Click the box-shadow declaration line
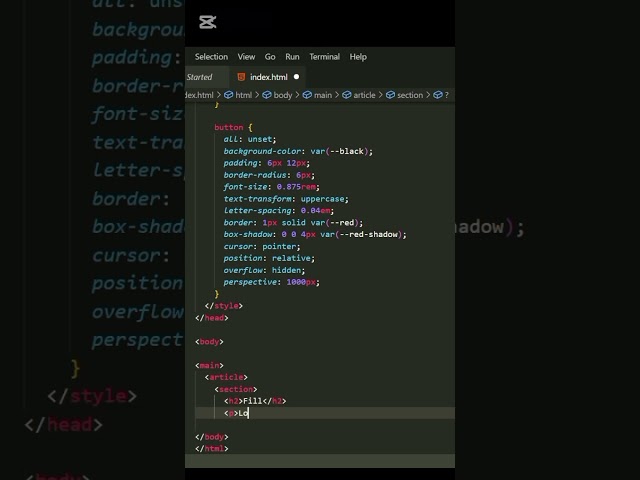Viewport: 640px width, 480px height. point(315,234)
